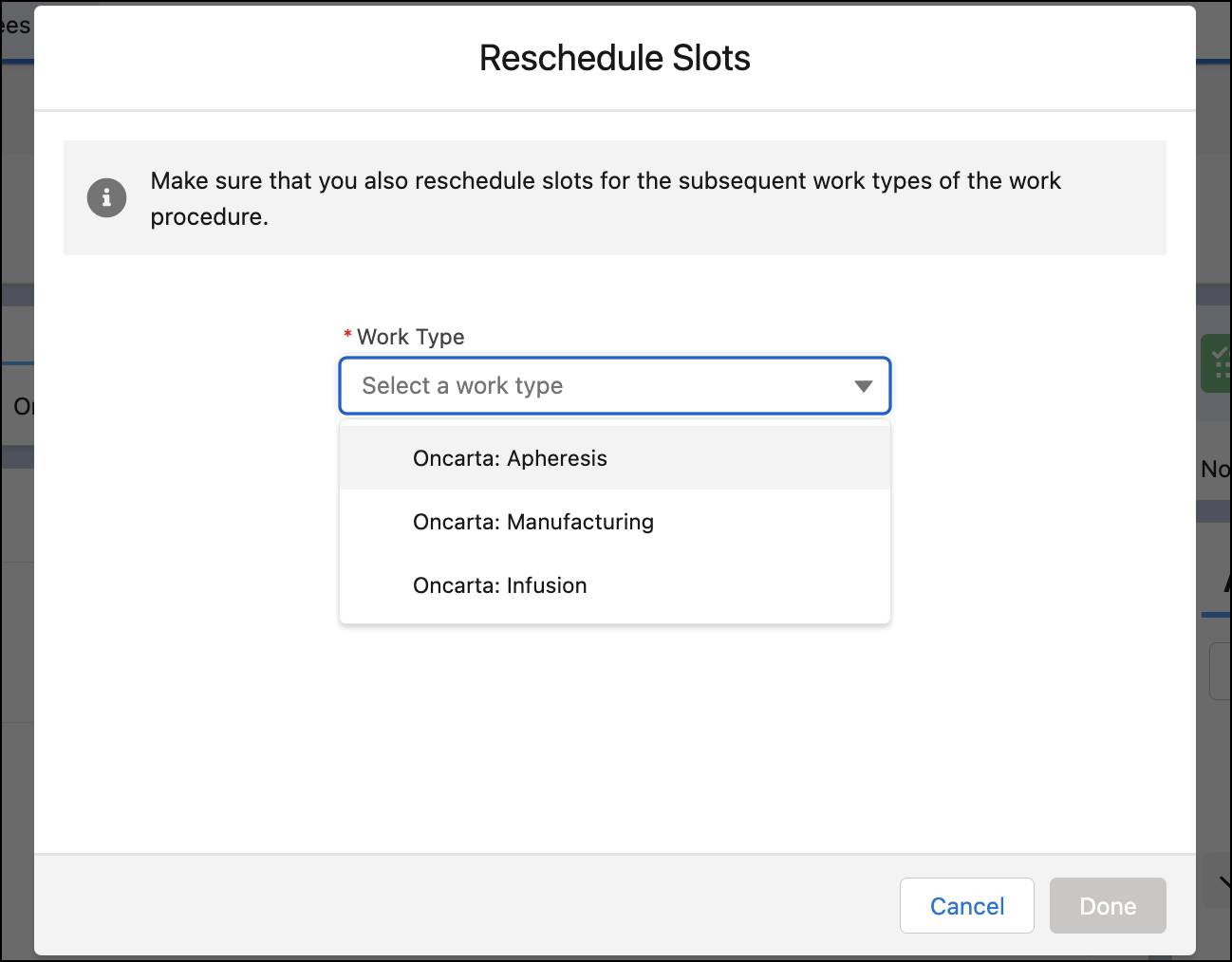Choose the 'Oncarta: Infusion' work type option
The image size is (1232, 962).
(x=500, y=585)
